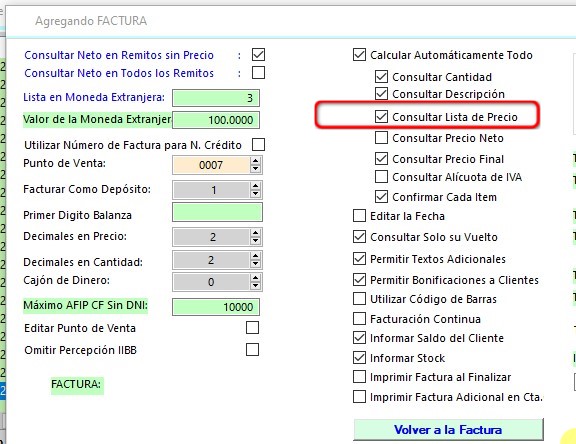
Task: Toggle Consultar Lista de Precio checkbox
Action: click(x=381, y=117)
